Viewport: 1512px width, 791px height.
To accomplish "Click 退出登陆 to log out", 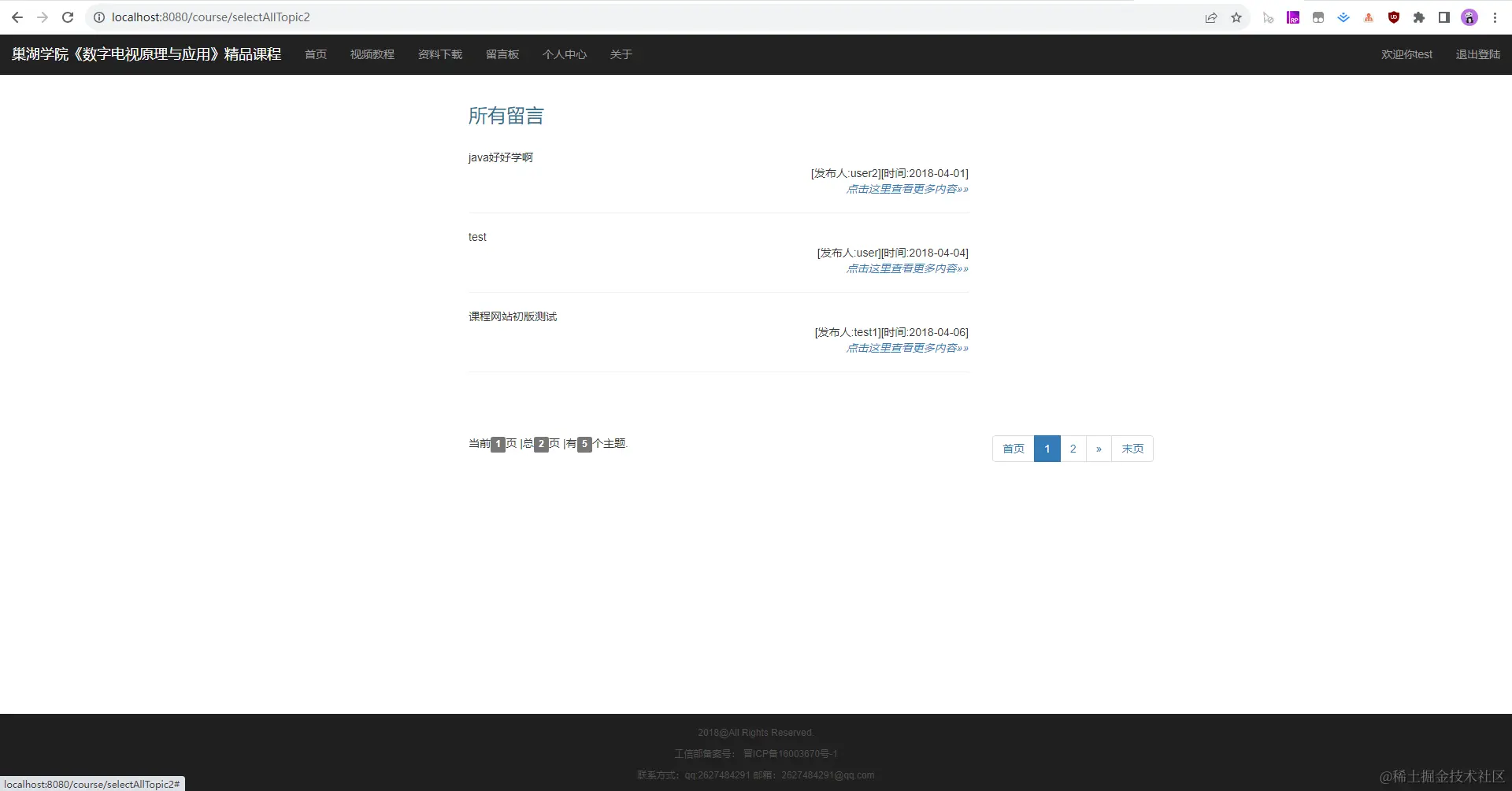I will pyautogui.click(x=1477, y=54).
